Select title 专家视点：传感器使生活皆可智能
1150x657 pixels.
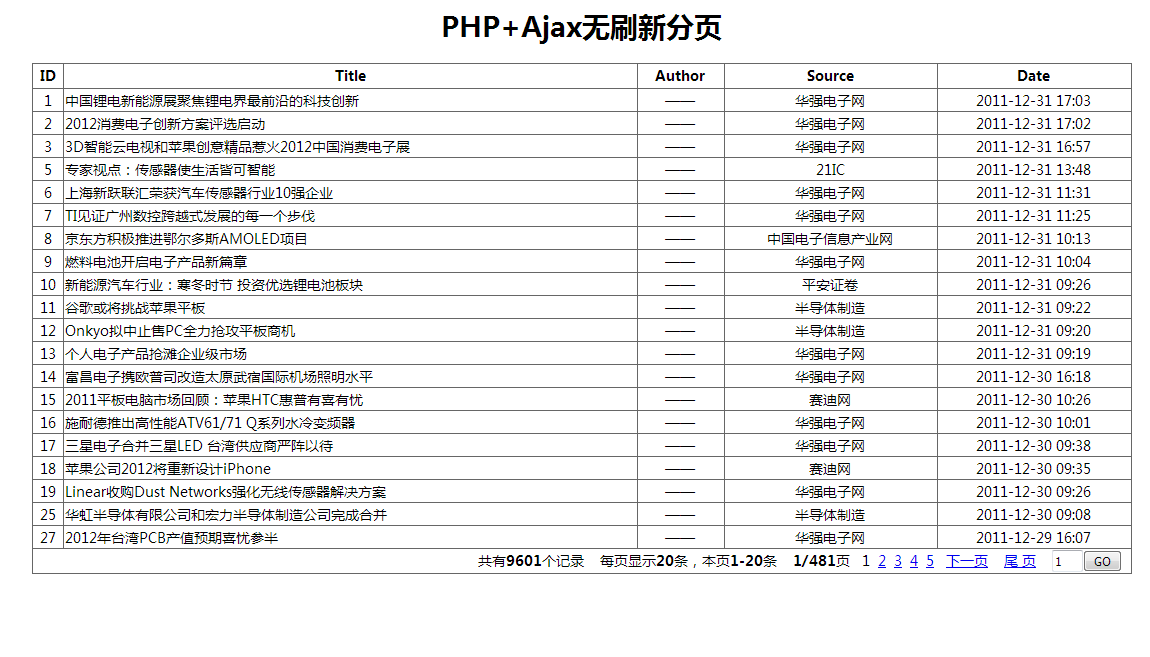click(170, 170)
